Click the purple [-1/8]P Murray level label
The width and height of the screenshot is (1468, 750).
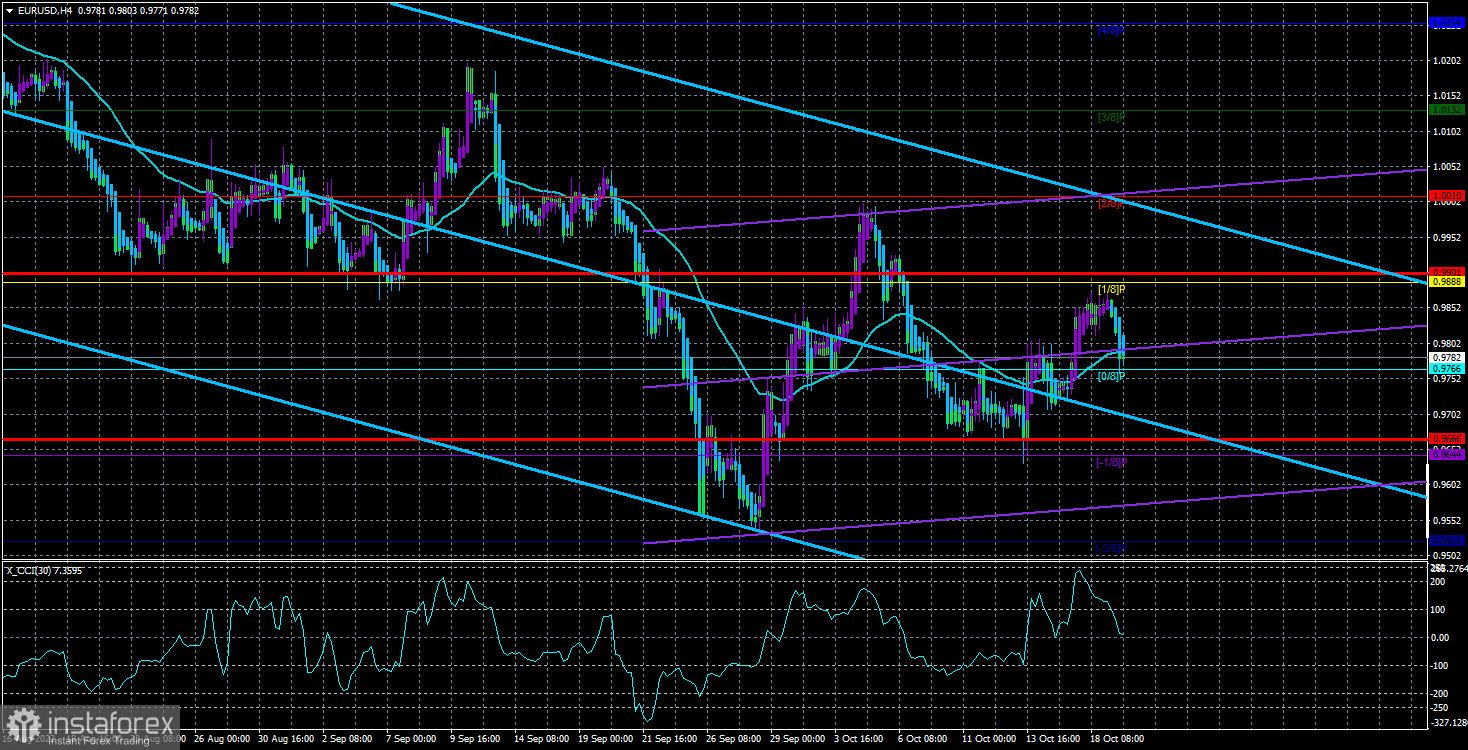point(1112,462)
